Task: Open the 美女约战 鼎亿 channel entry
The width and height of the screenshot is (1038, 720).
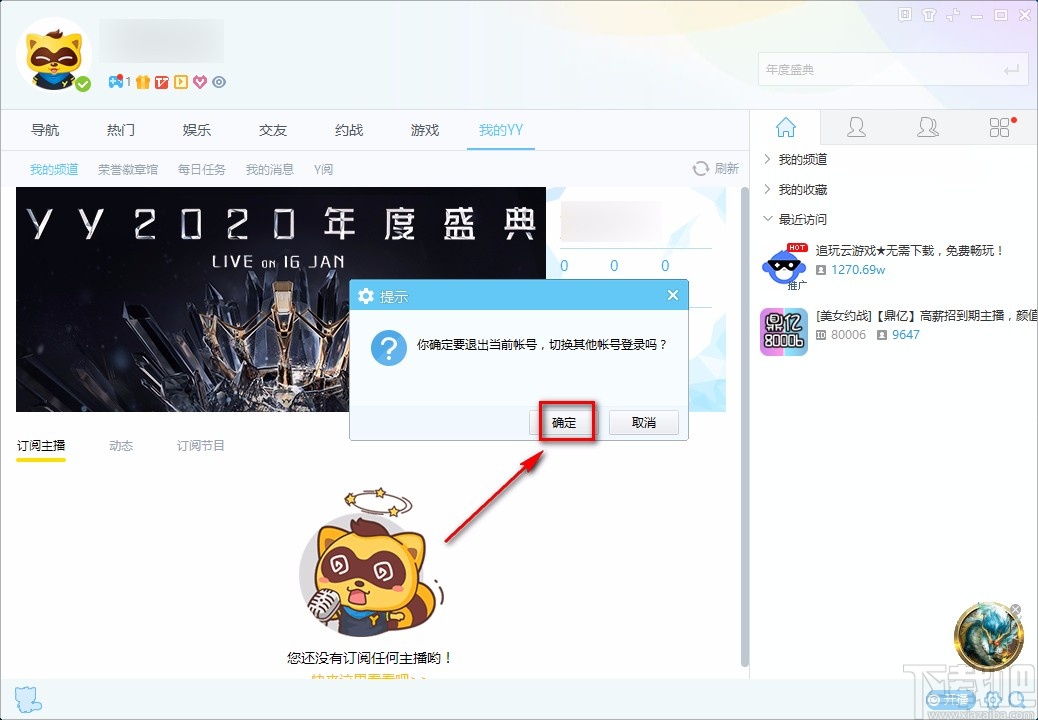Action: [926, 316]
